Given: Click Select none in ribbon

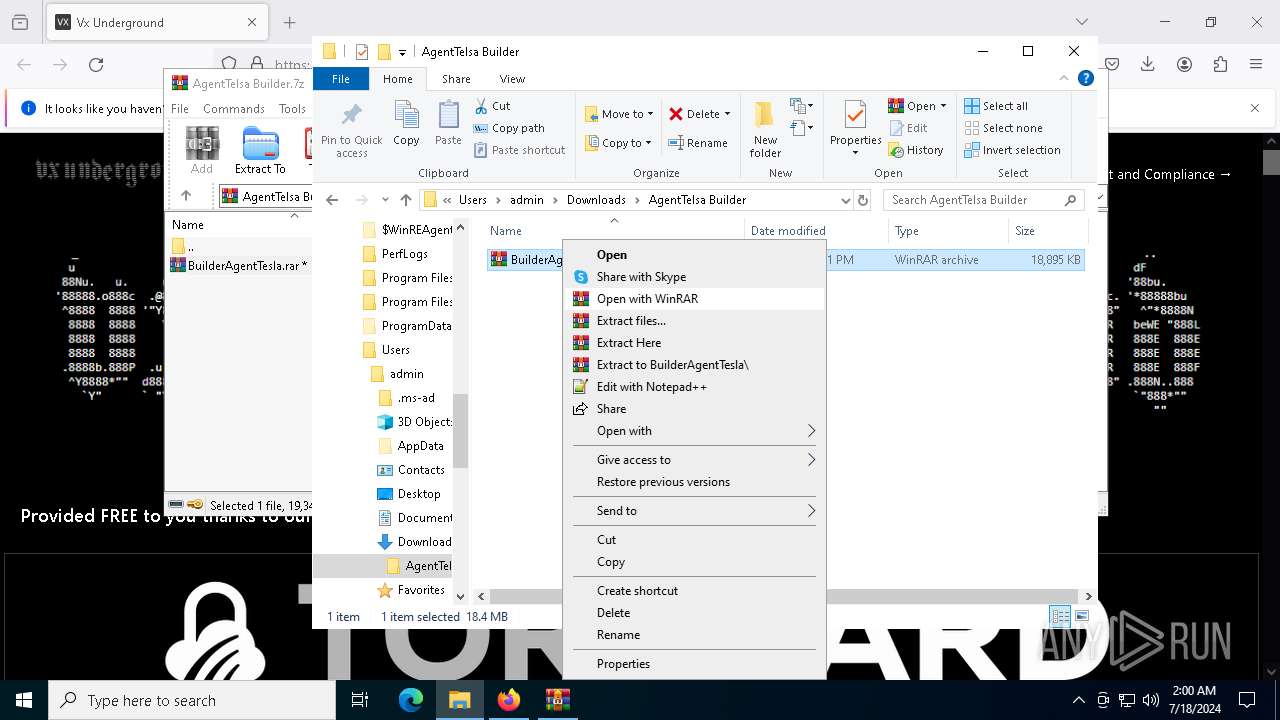Looking at the screenshot, I should point(1003,128).
